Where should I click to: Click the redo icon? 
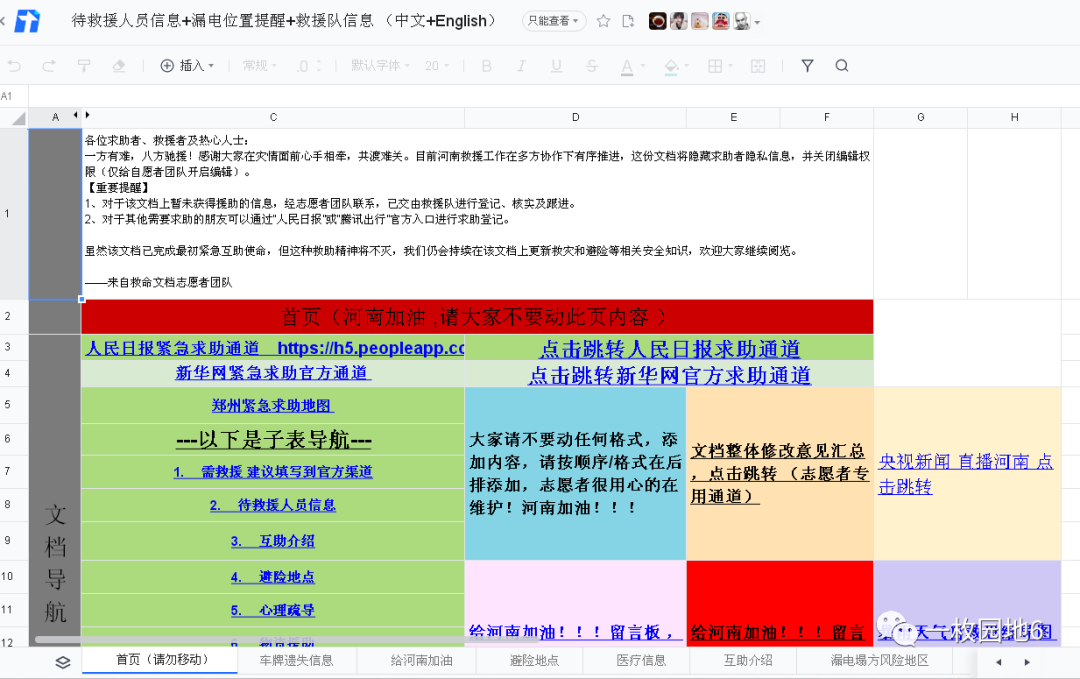49,66
